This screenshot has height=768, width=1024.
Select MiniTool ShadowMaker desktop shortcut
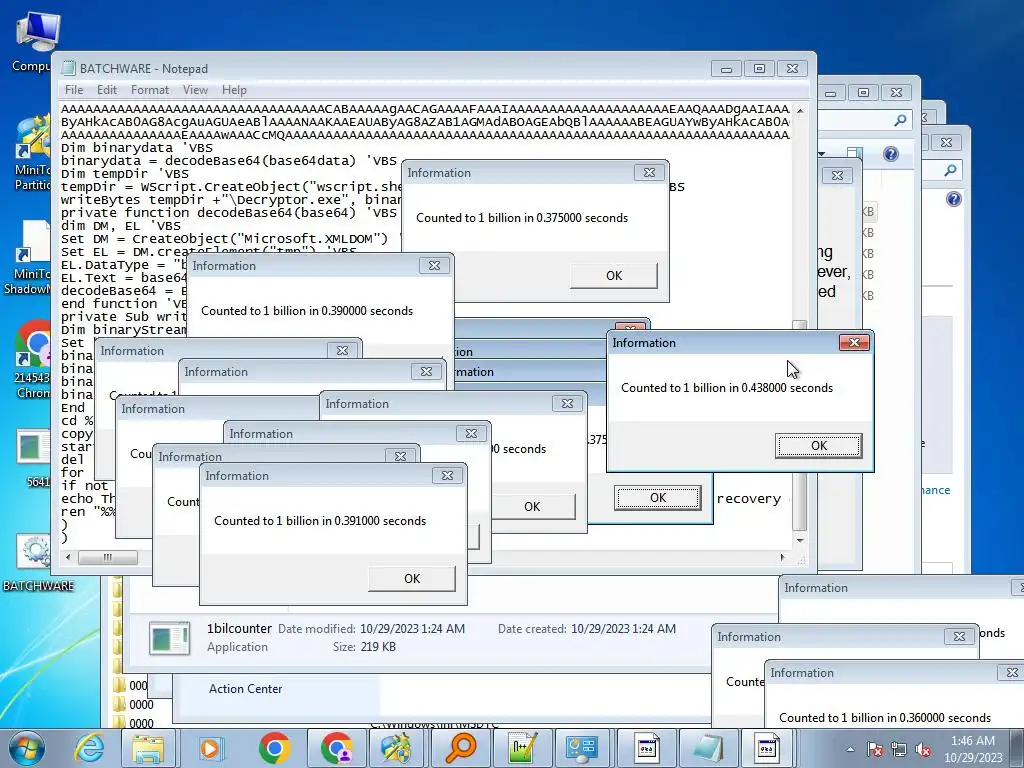(x=29, y=259)
